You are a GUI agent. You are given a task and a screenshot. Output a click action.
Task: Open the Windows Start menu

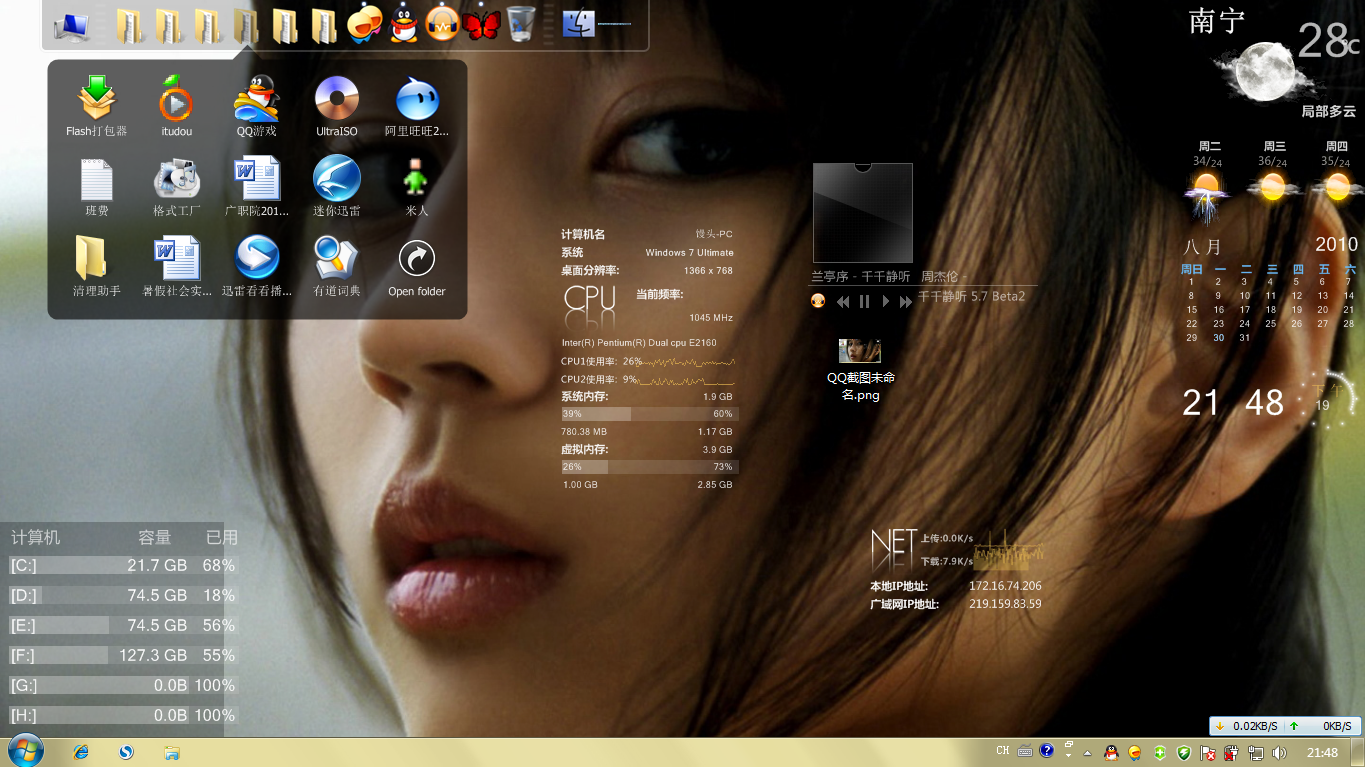coord(24,751)
